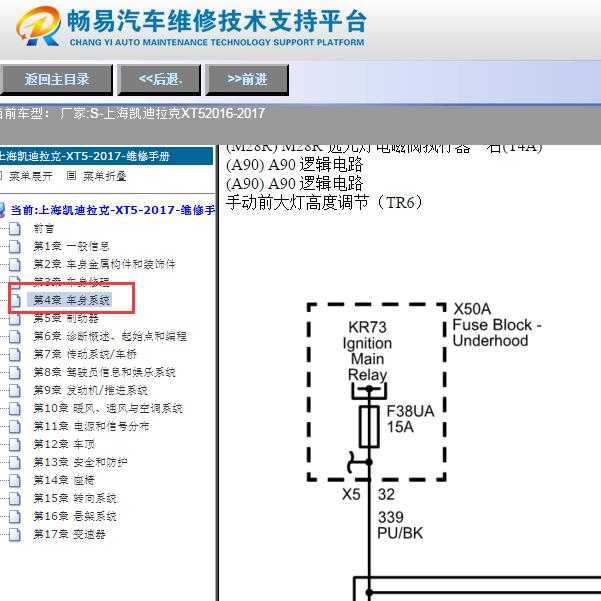Open 第13章 安全和防护

80,462
